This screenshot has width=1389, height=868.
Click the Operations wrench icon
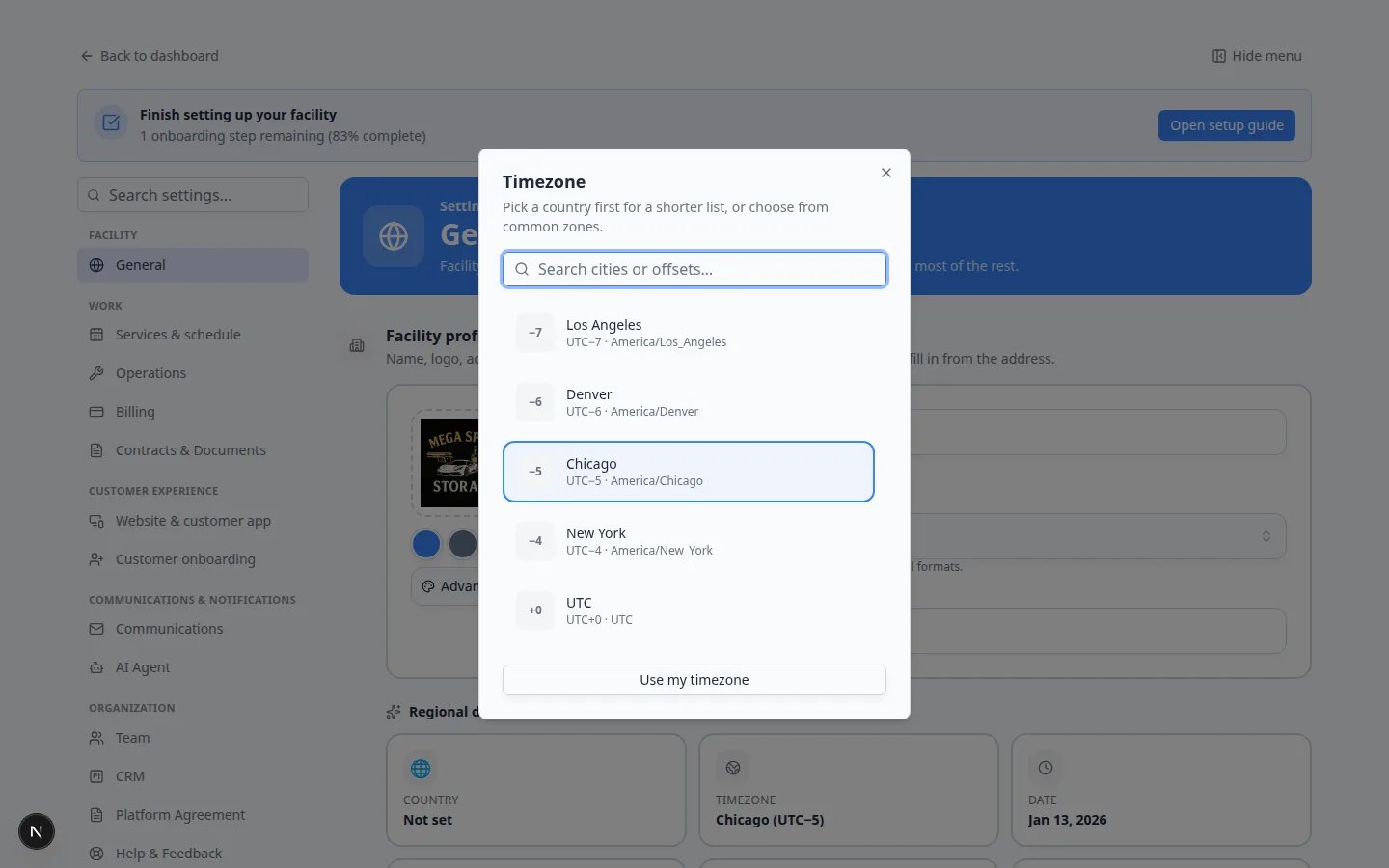[96, 373]
